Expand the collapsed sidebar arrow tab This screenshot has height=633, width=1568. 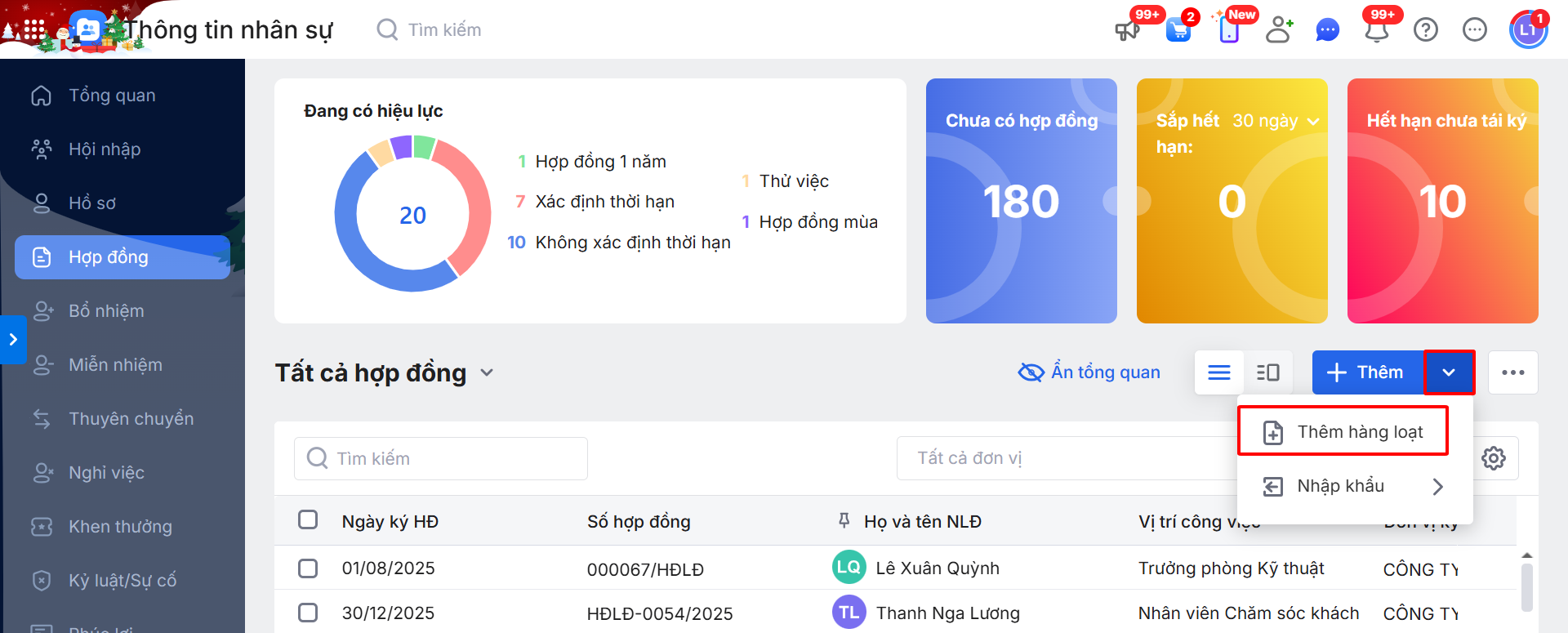point(13,339)
